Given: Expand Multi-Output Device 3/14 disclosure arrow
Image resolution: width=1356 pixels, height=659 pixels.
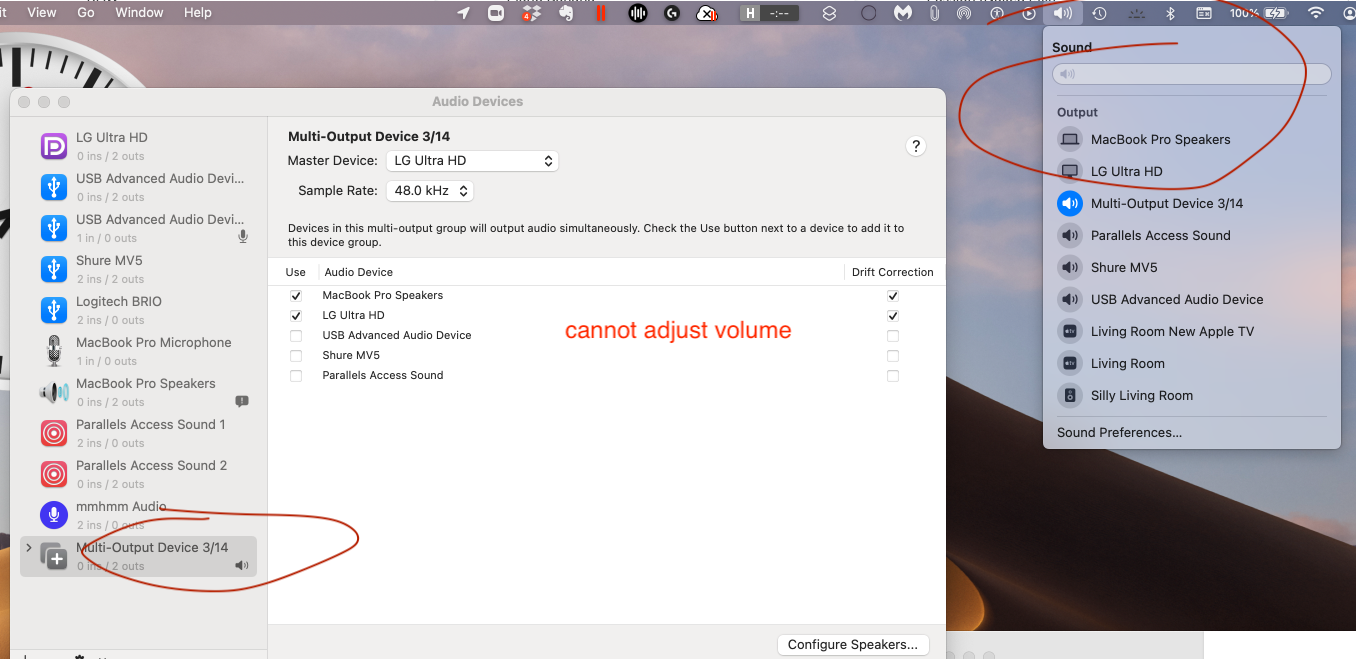Looking at the screenshot, I should click(x=28, y=548).
